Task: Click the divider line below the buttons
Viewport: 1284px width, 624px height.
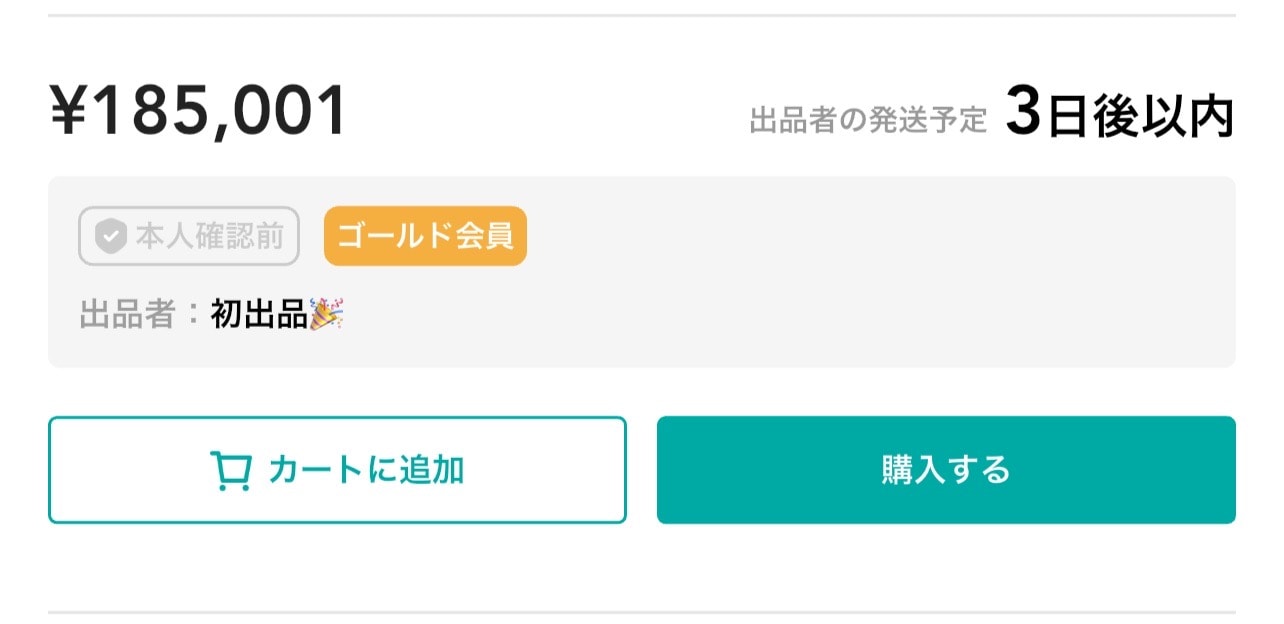Action: coord(642,612)
